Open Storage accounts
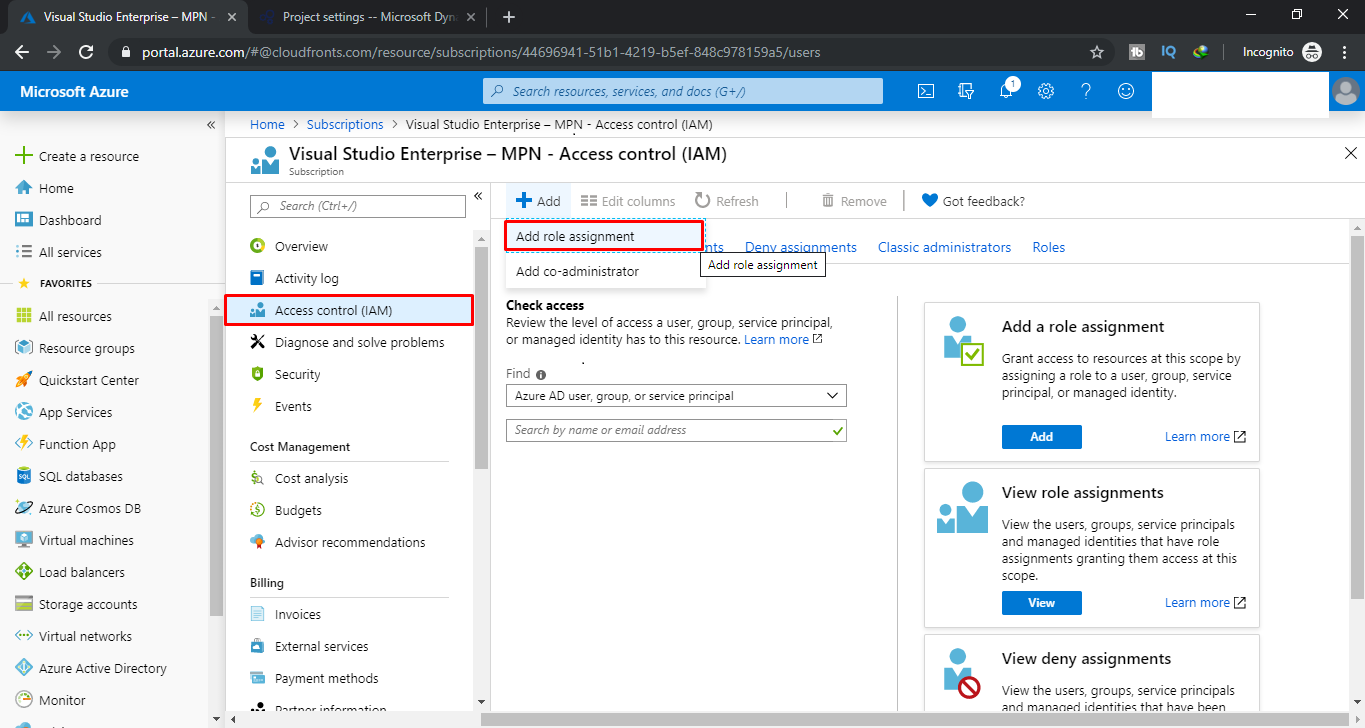This screenshot has width=1365, height=728. 76,604
